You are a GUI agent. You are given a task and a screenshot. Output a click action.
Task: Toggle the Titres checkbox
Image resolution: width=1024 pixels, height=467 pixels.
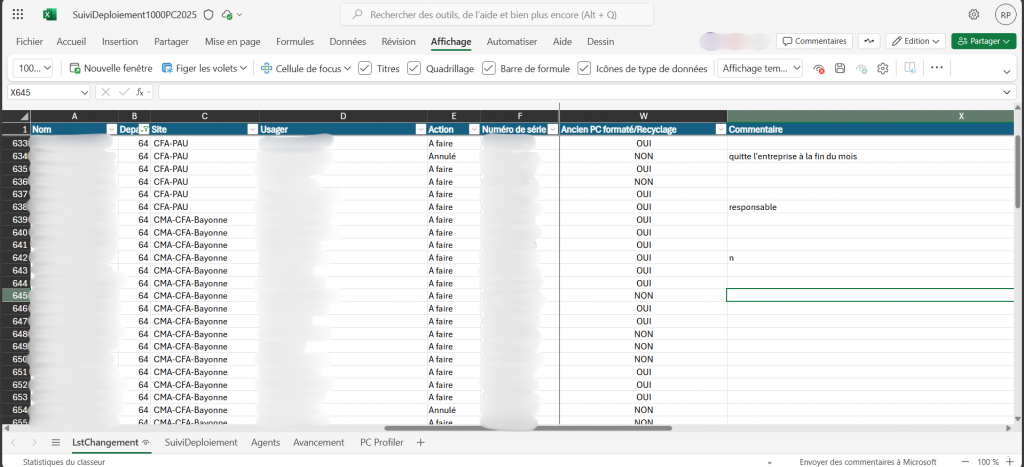click(x=366, y=68)
